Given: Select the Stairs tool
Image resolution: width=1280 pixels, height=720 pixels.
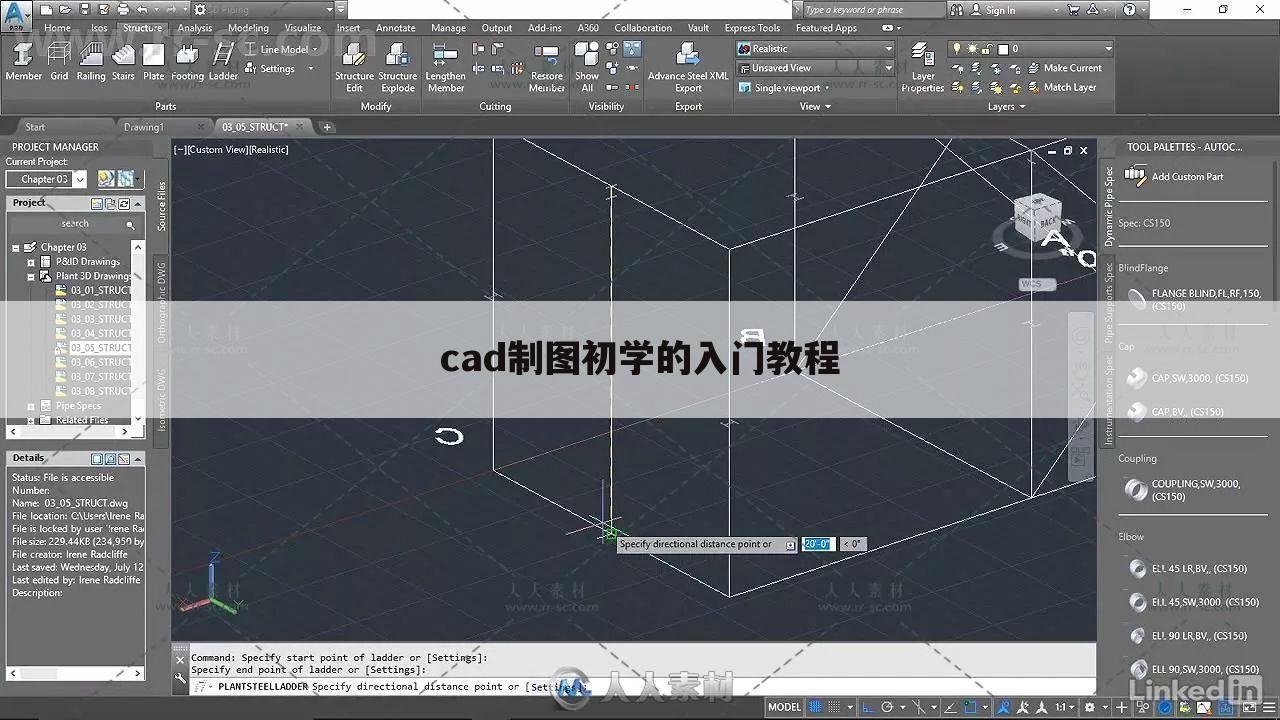Looking at the screenshot, I should click(x=123, y=61).
